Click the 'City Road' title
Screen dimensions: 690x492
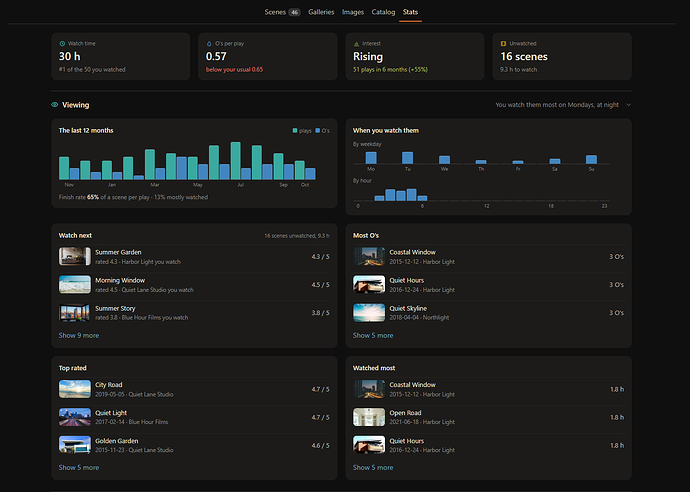pyautogui.click(x=109, y=385)
